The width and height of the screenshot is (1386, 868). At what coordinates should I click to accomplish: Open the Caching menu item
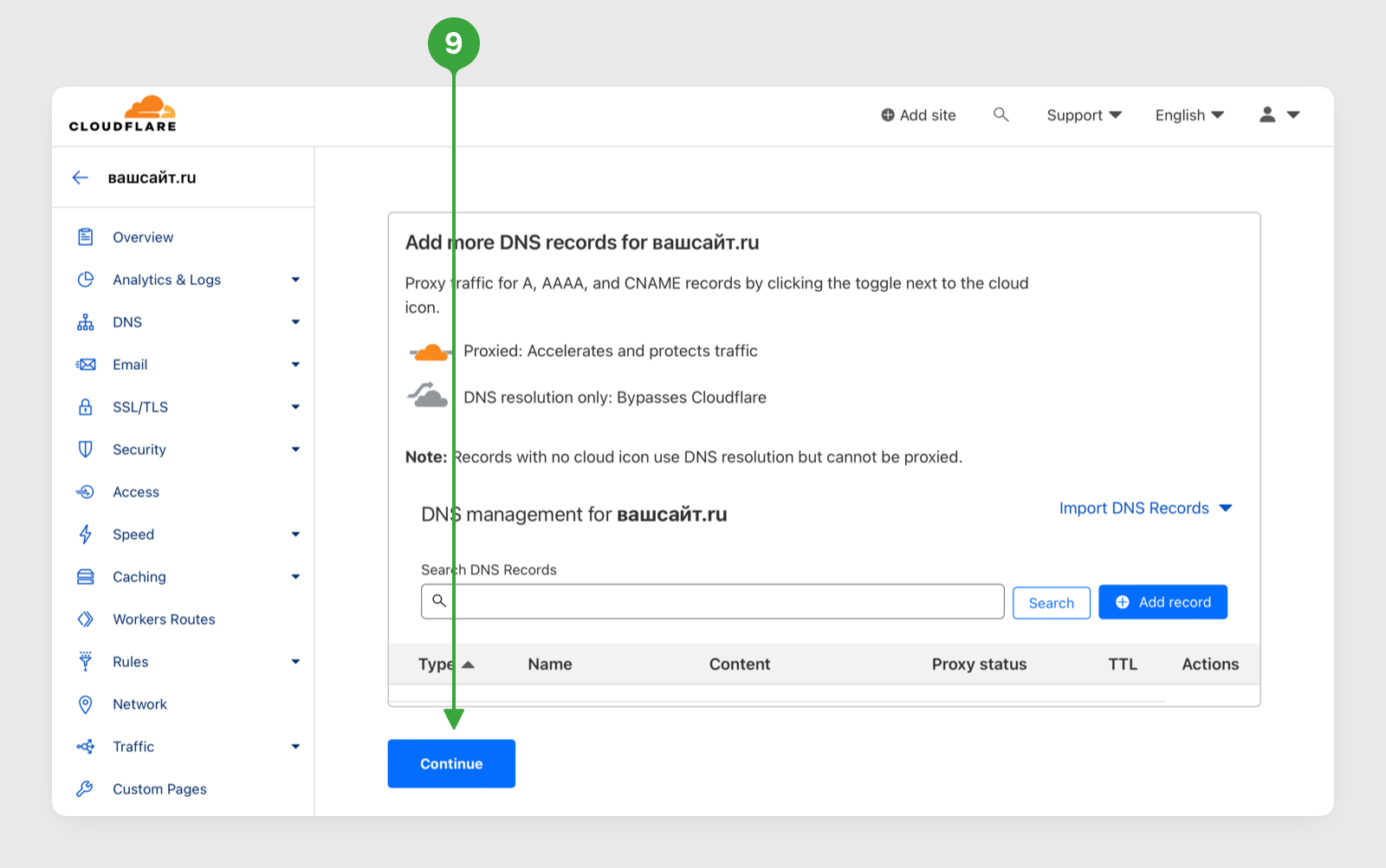tap(139, 577)
